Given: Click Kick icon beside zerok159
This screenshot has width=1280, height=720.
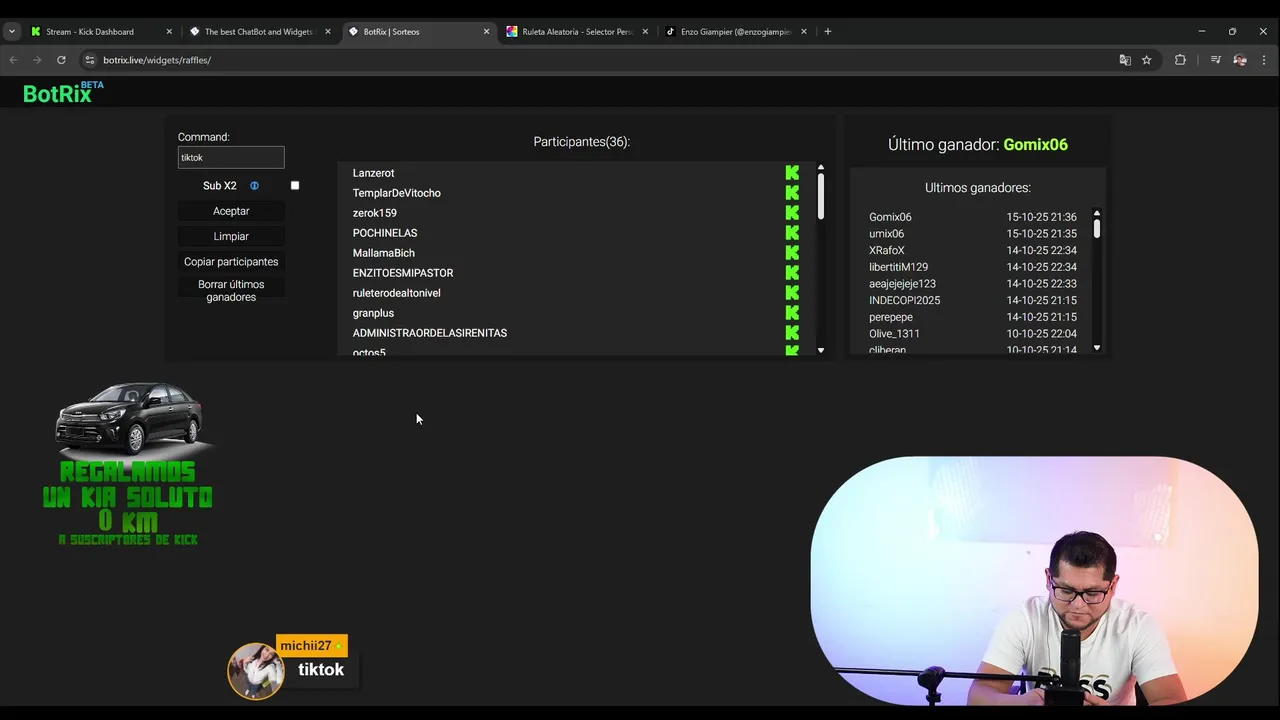Looking at the screenshot, I should point(792,213).
